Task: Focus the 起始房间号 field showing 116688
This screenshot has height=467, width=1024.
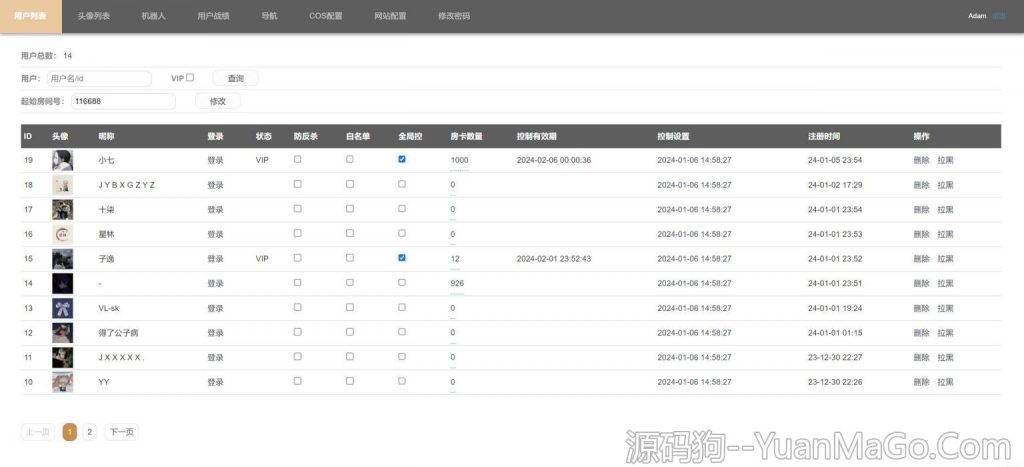Action: pyautogui.click(x=123, y=101)
